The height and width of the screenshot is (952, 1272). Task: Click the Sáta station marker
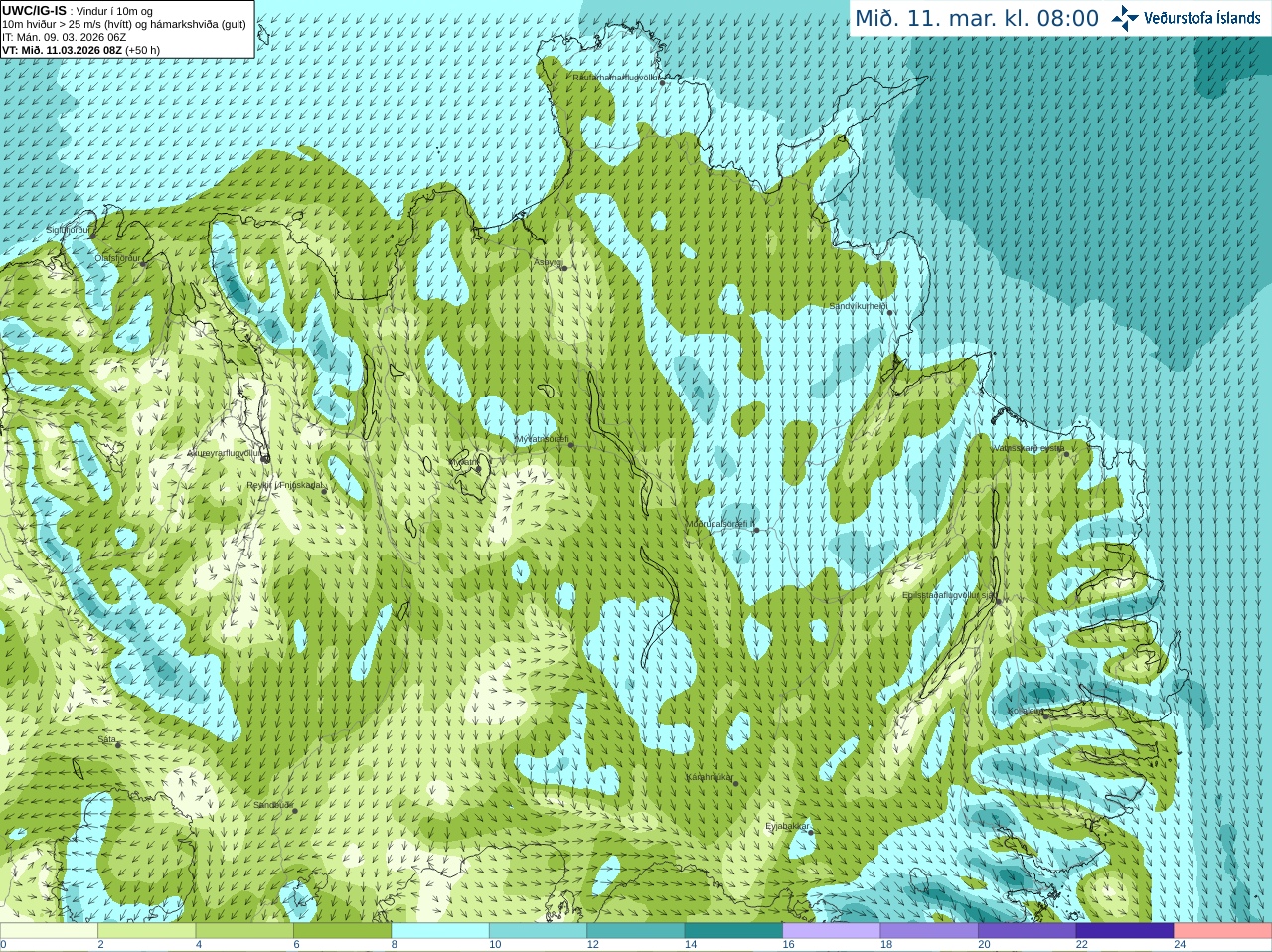(x=118, y=745)
